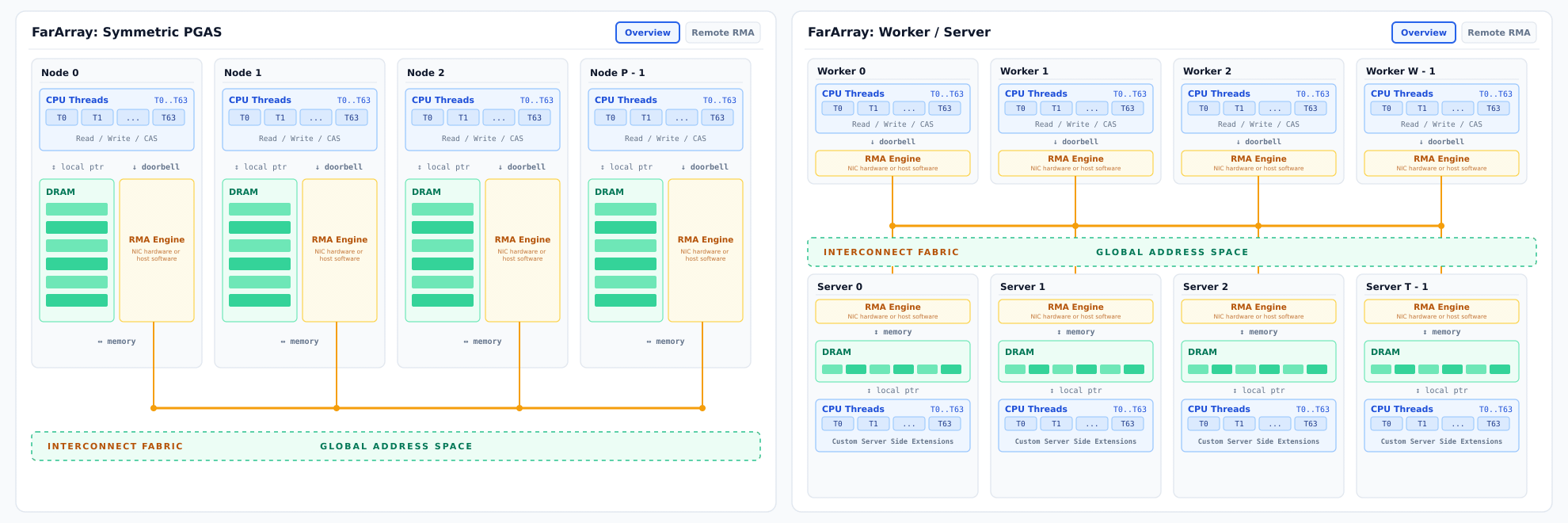
Task: Click the T63 thread chip in Worker 1
Action: point(1128,109)
